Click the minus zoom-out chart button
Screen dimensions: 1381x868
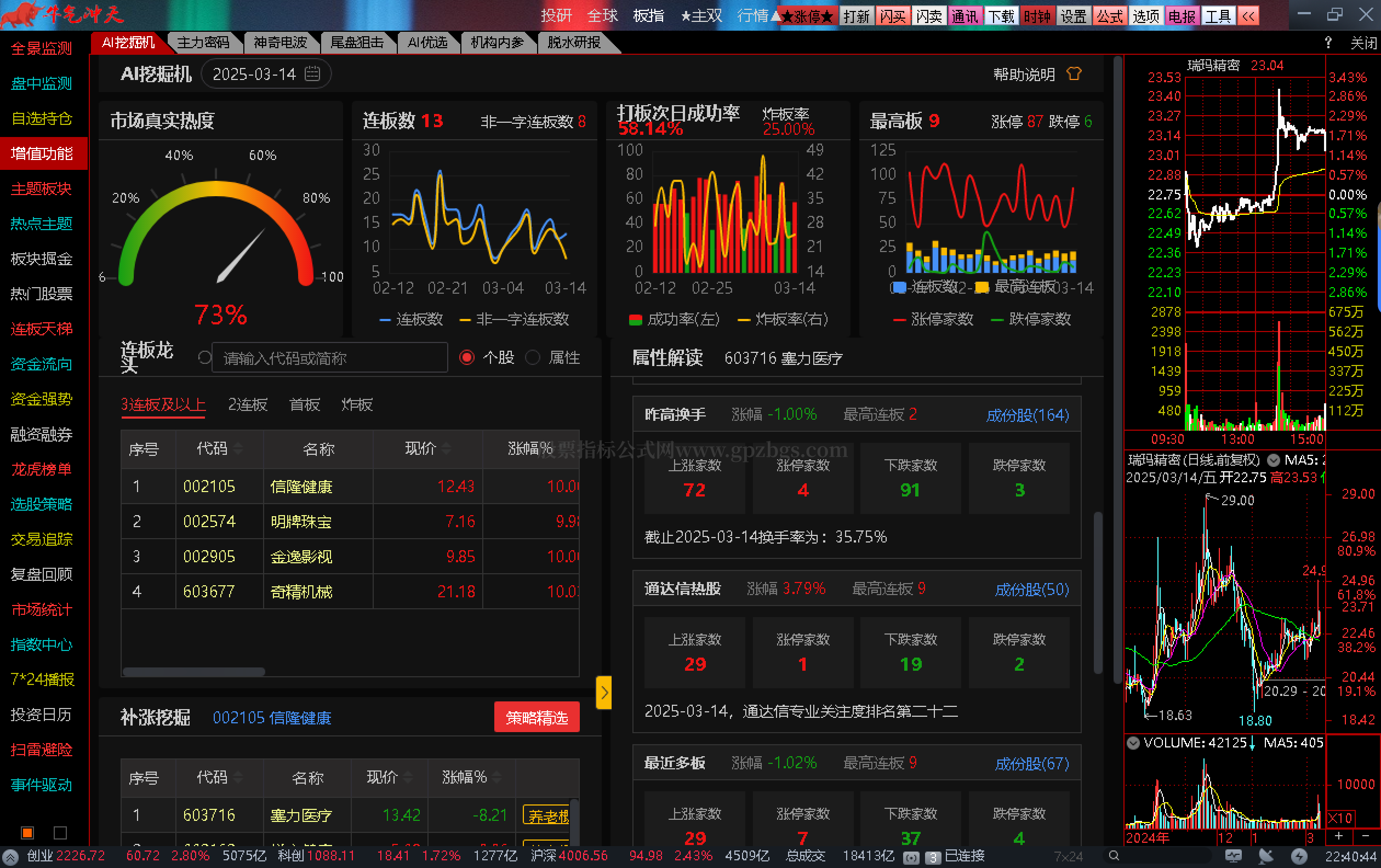click(1366, 836)
